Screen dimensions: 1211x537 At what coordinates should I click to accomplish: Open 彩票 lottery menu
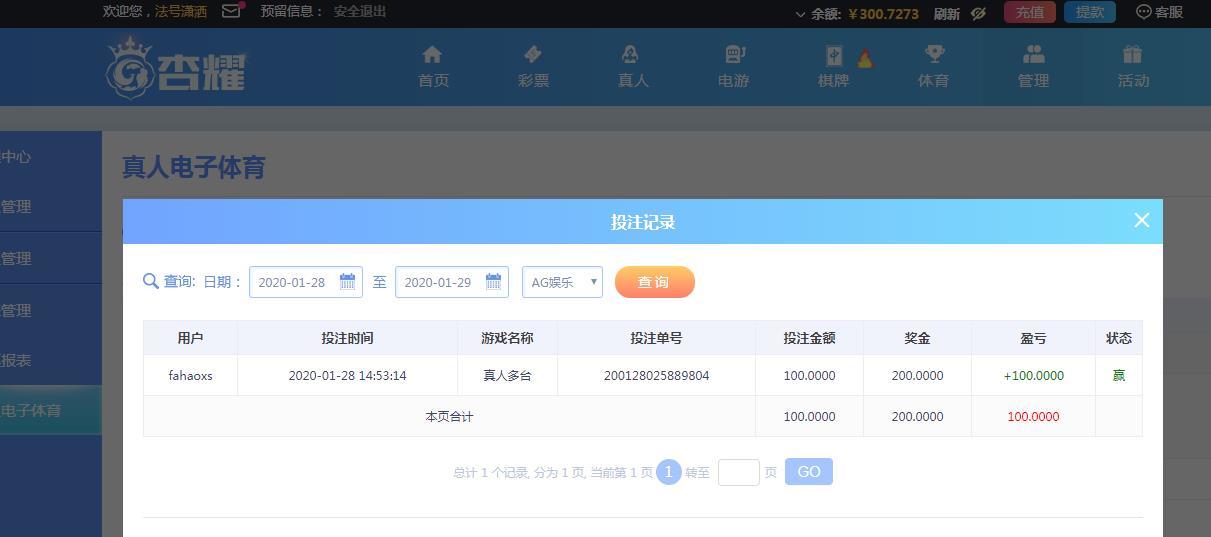tap(533, 67)
